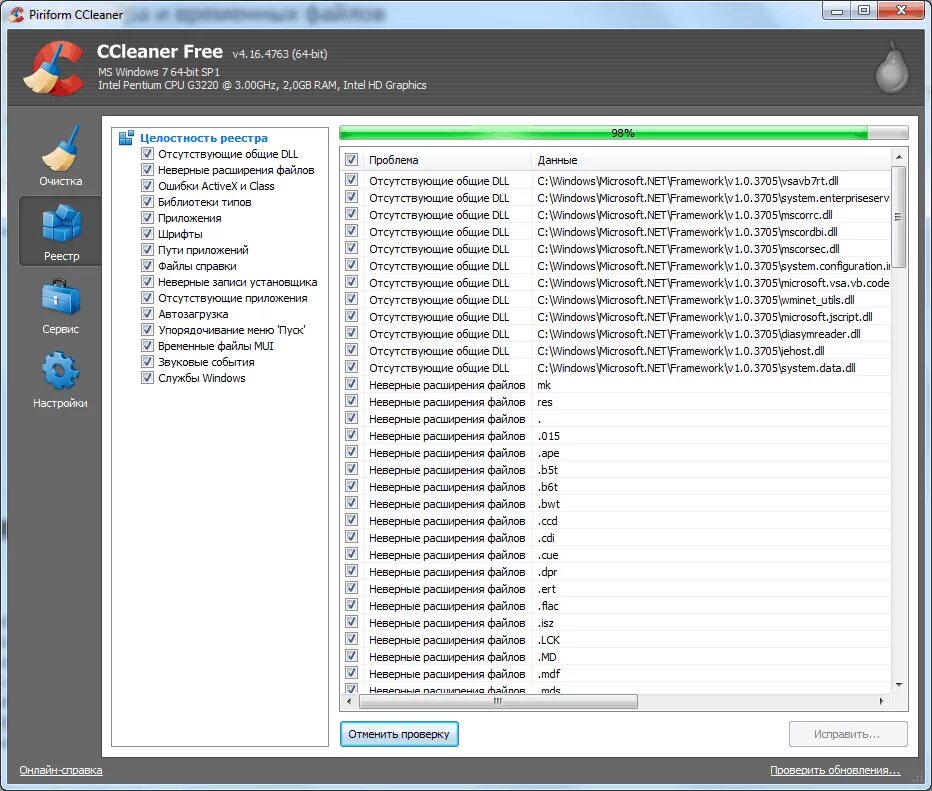Image resolution: width=932 pixels, height=791 pixels.
Task: Select row with mscordbi.dll path
Action: 616,232
